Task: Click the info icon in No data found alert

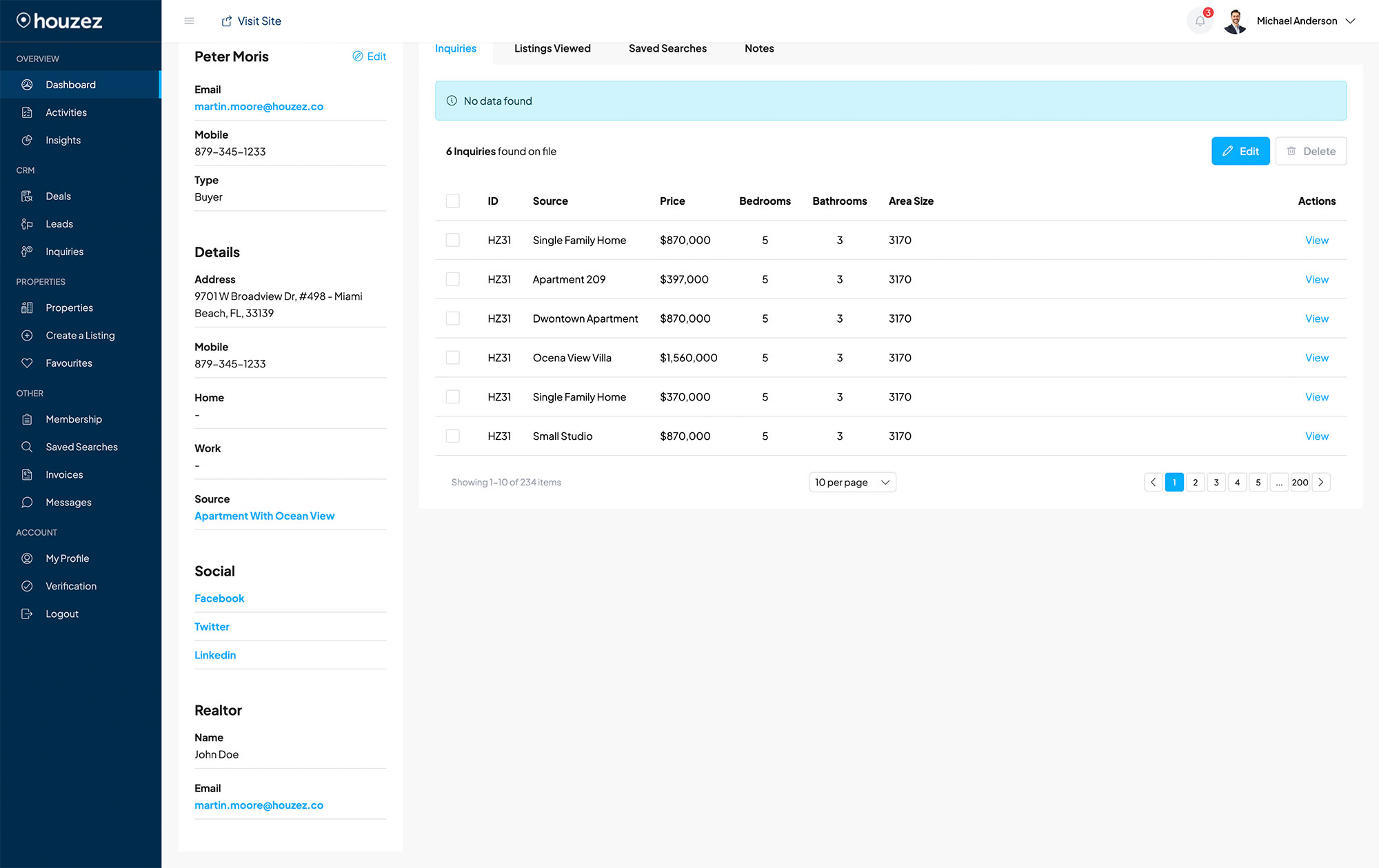Action: click(452, 101)
